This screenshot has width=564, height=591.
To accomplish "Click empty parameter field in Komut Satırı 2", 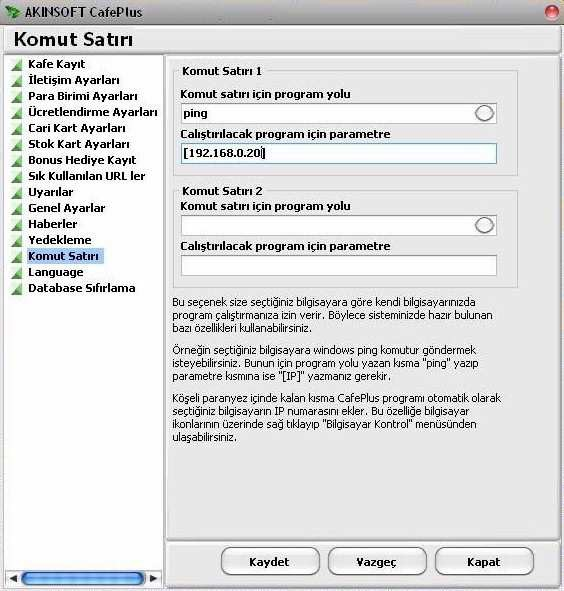I will click(339, 265).
